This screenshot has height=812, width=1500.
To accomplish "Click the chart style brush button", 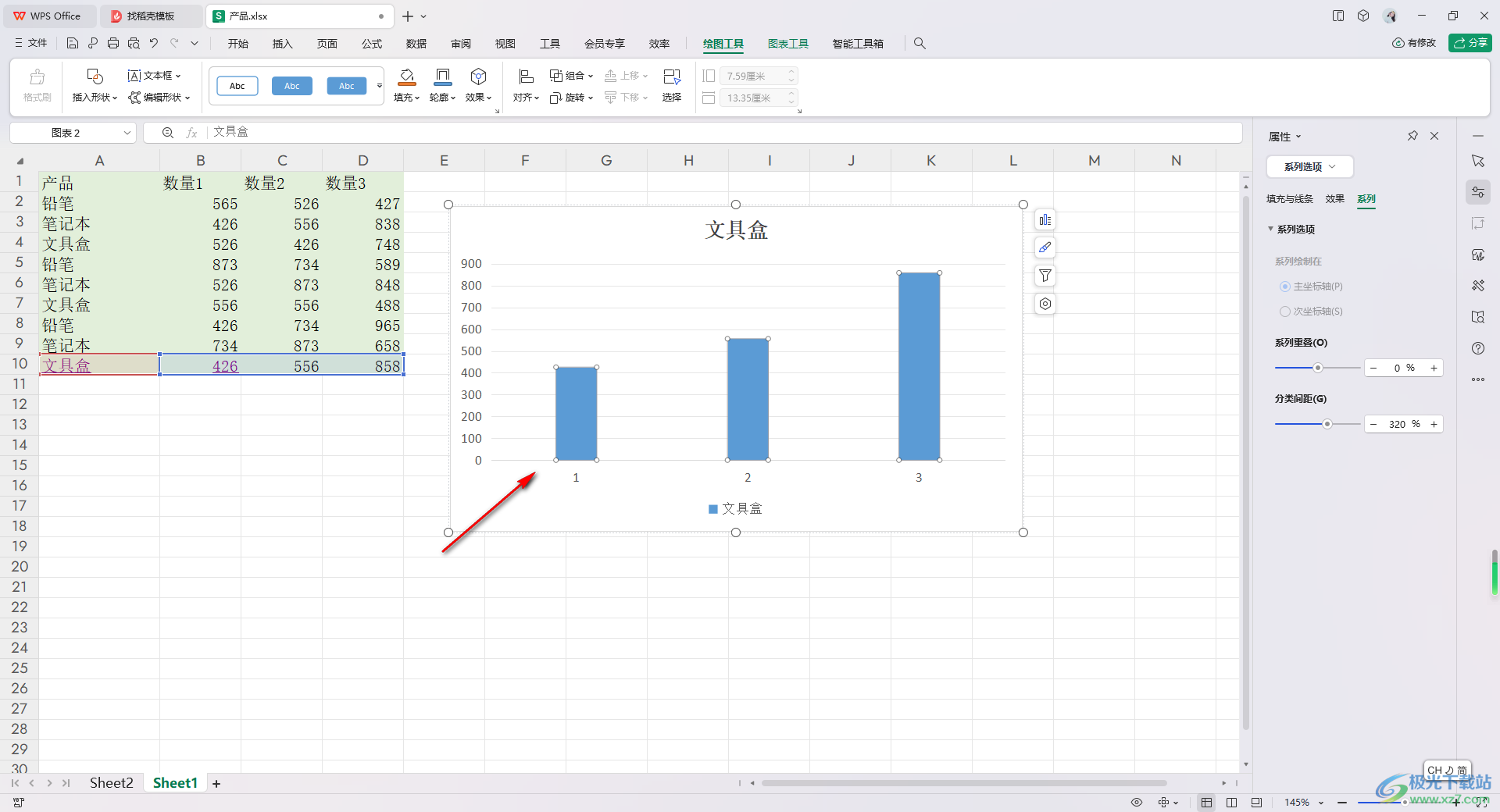I will click(x=1045, y=248).
